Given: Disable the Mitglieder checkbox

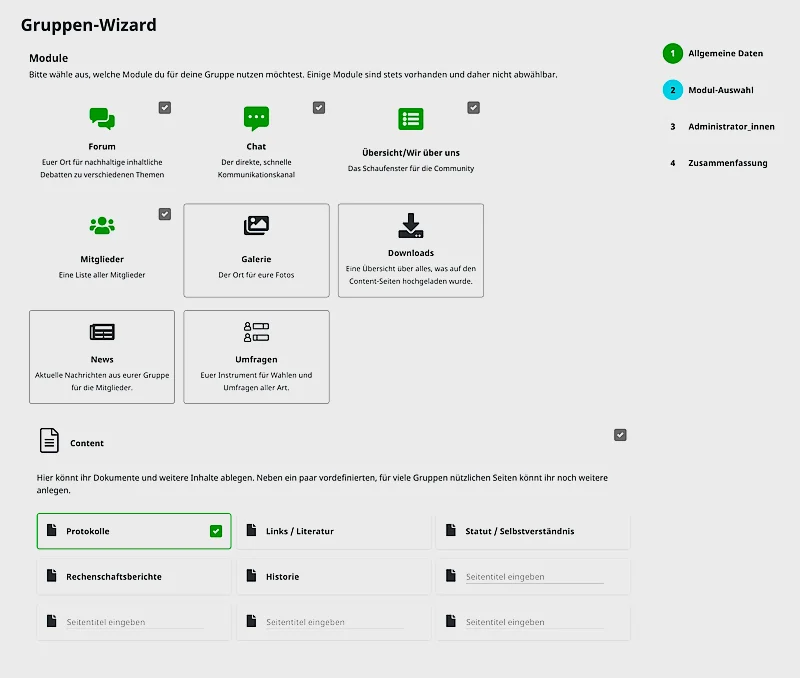Looking at the screenshot, I should 164,213.
